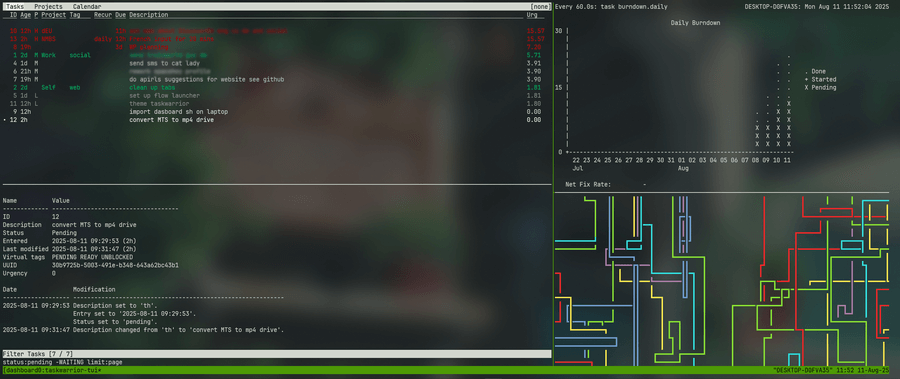Viewport: 900px width, 379px height.
Task: Click the 'Pending' legend entry in burndown chart
Action: point(820,87)
